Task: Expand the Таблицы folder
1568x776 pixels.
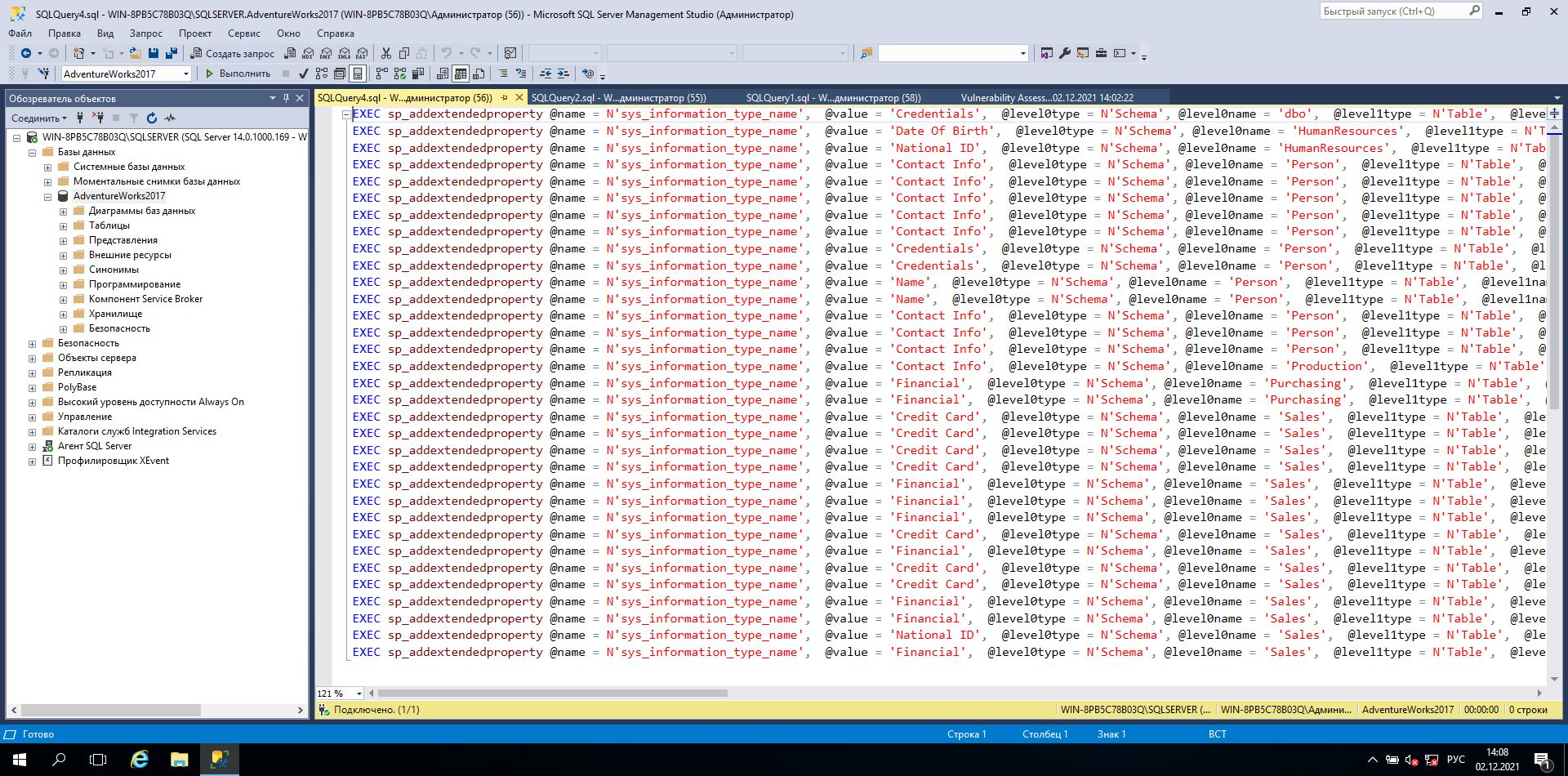Action: click(63, 226)
